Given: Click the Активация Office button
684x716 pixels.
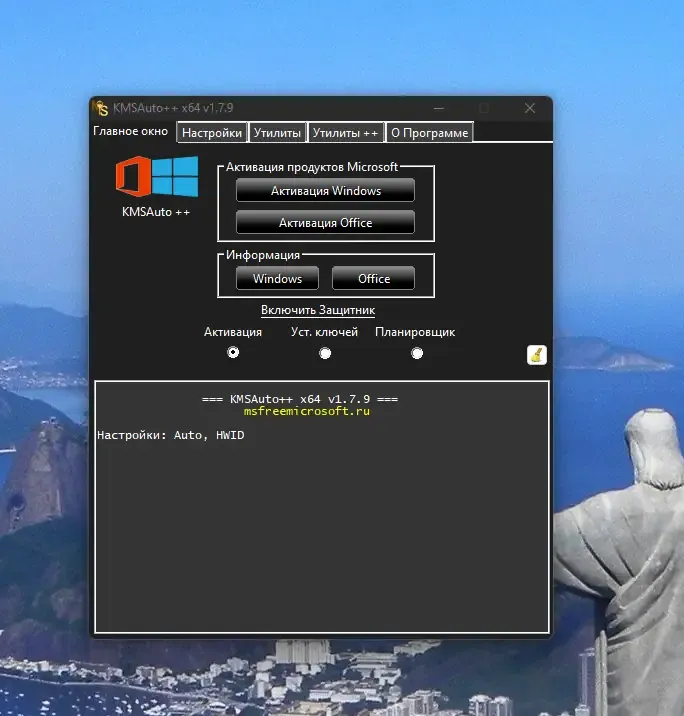Looking at the screenshot, I should [x=326, y=222].
